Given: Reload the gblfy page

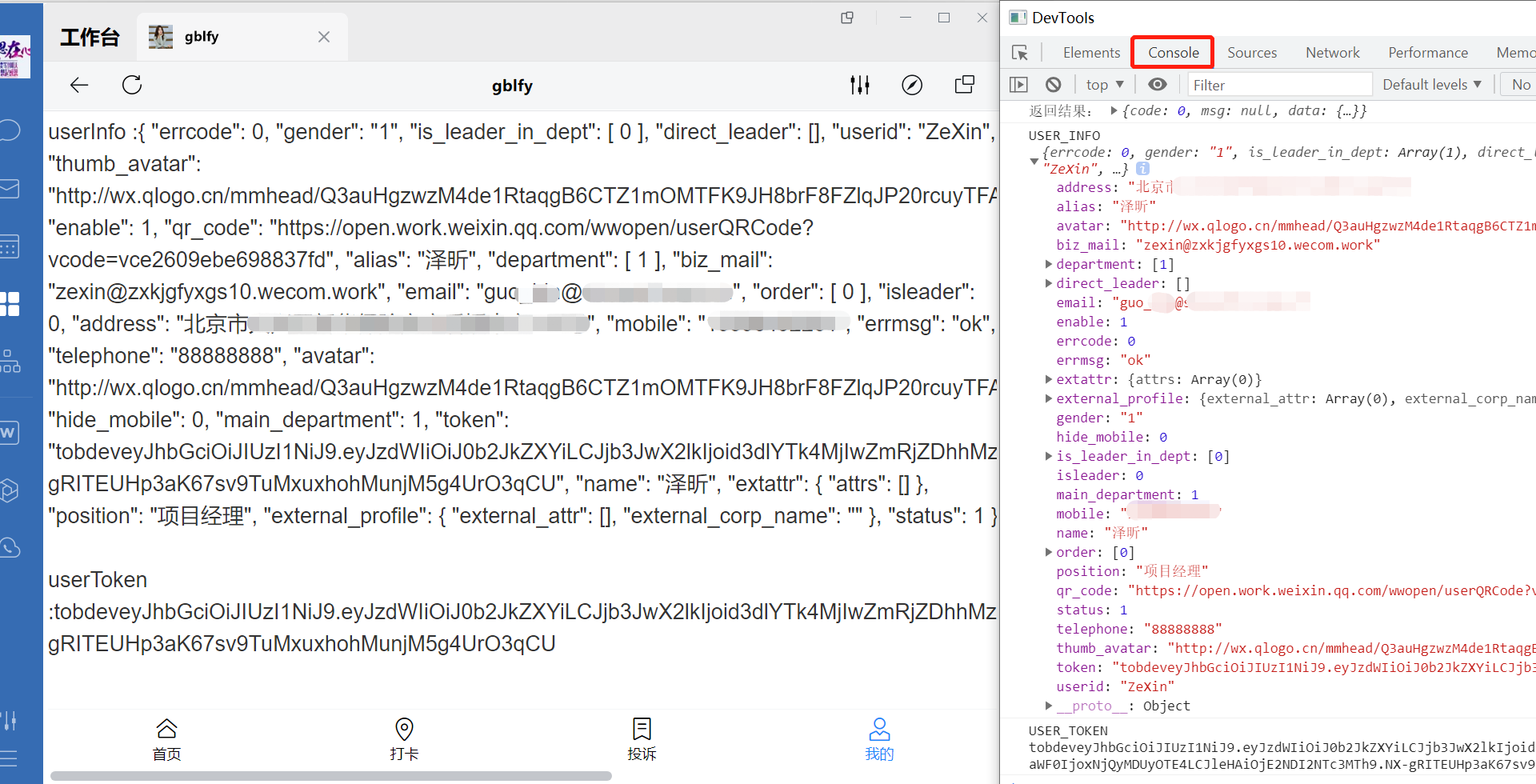Looking at the screenshot, I should 132,85.
